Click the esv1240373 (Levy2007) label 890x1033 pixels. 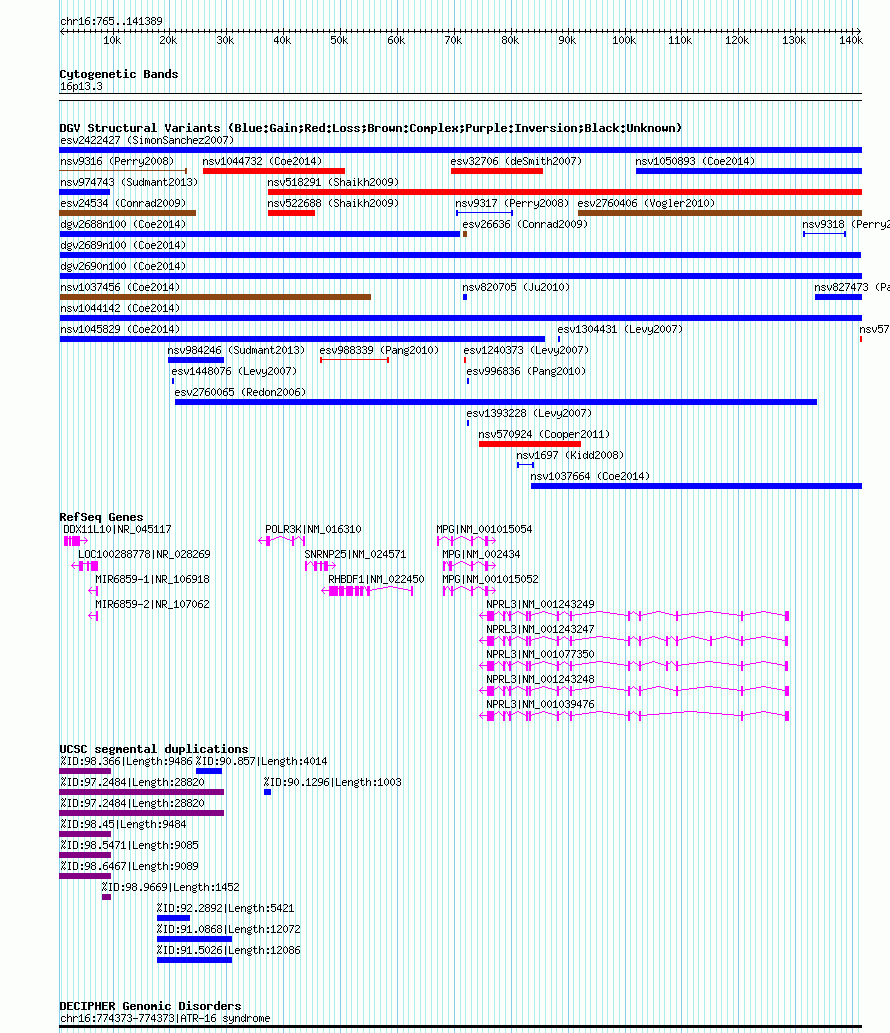pyautogui.click(x=526, y=351)
